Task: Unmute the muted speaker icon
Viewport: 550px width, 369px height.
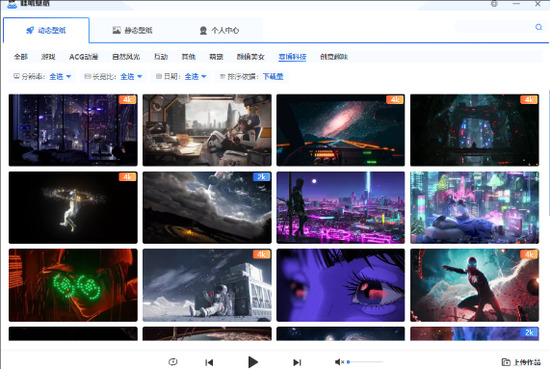Action: 339,362
